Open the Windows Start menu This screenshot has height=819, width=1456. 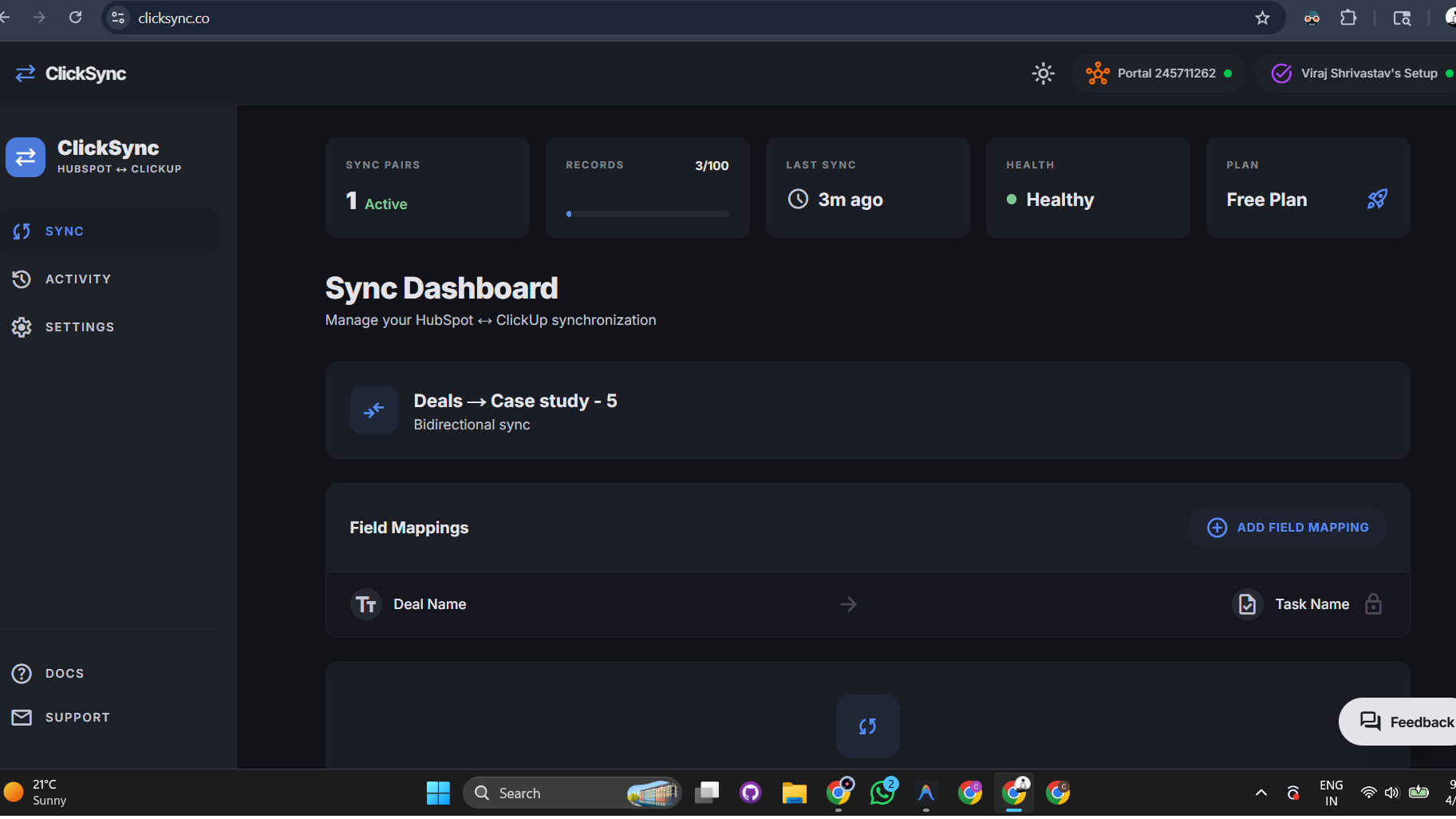click(438, 793)
